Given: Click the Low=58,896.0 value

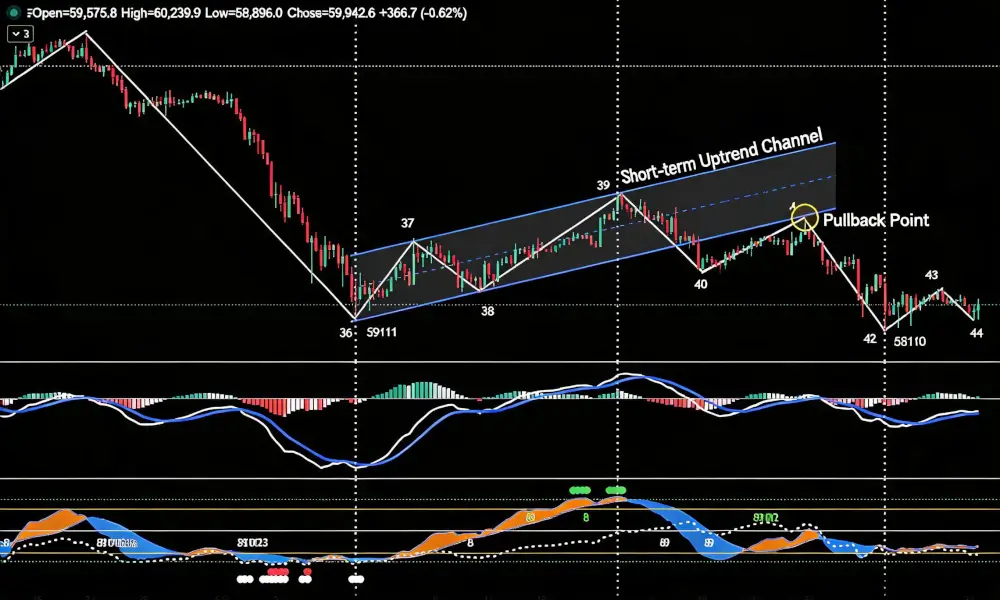Looking at the screenshot, I should pos(244,13).
